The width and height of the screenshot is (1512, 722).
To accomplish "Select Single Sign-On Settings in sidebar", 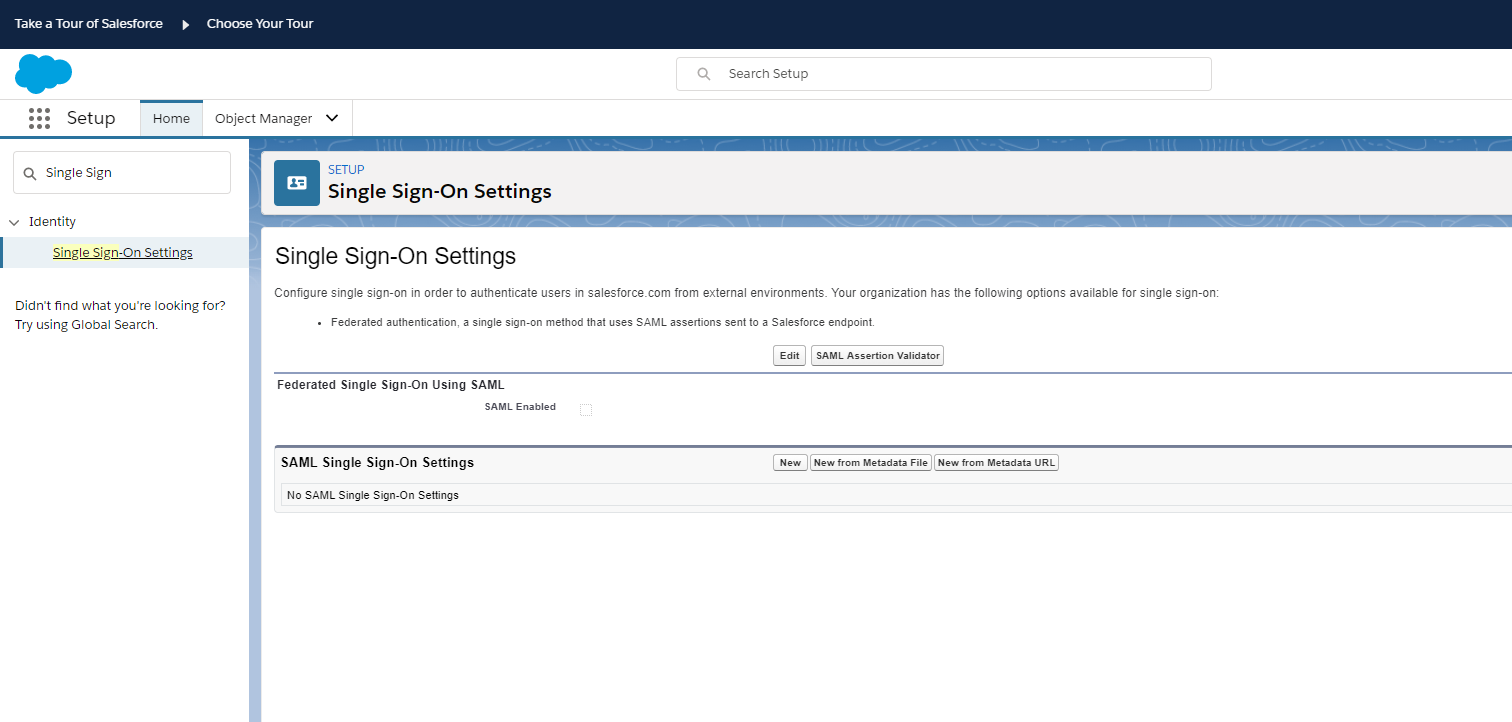I will [122, 253].
